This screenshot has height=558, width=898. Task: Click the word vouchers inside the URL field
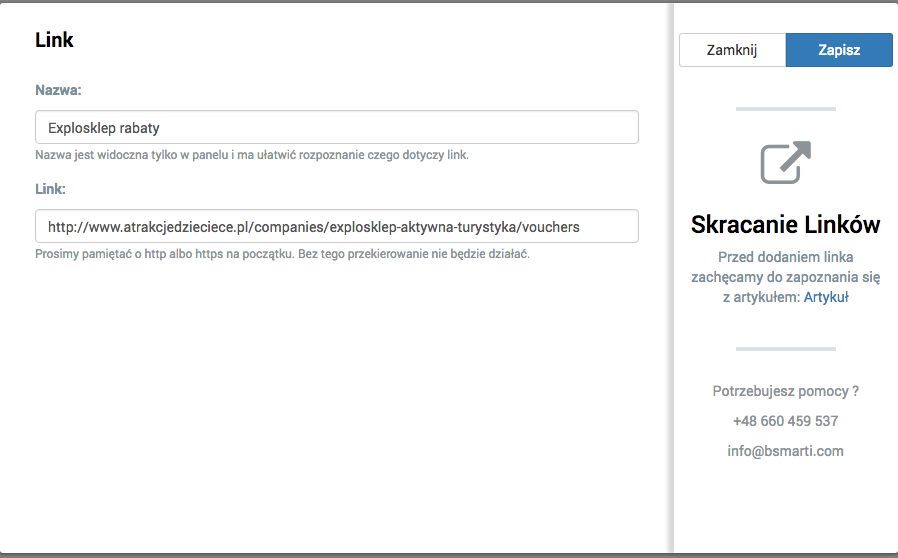pyautogui.click(x=551, y=227)
